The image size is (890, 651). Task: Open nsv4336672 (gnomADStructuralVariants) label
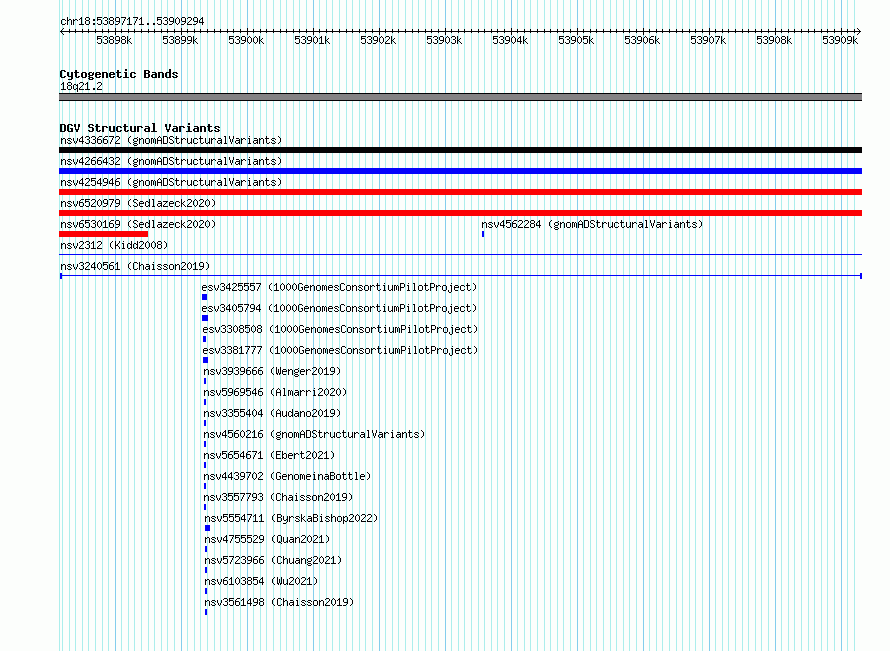(x=171, y=140)
